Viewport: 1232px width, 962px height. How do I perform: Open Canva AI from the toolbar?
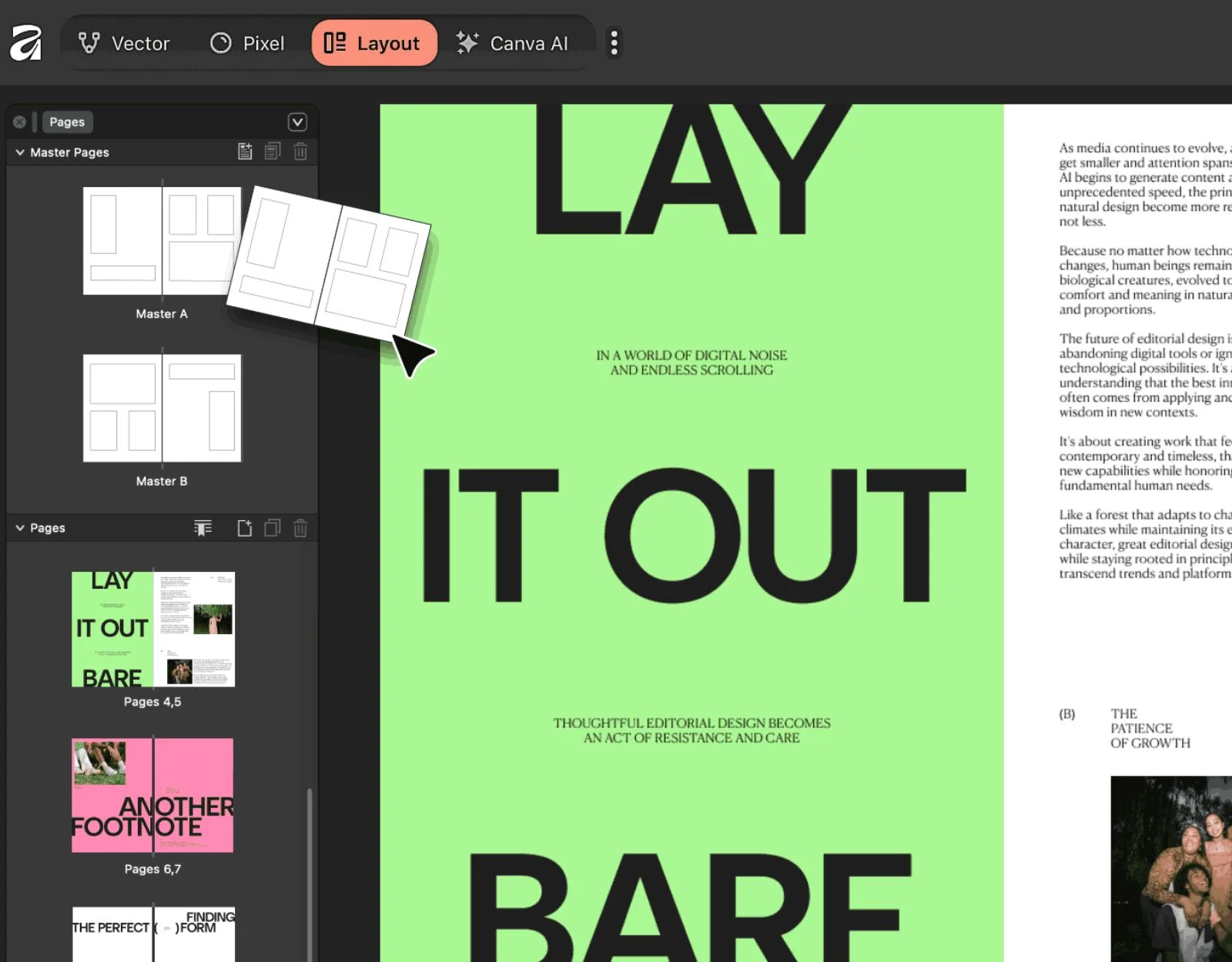(514, 43)
